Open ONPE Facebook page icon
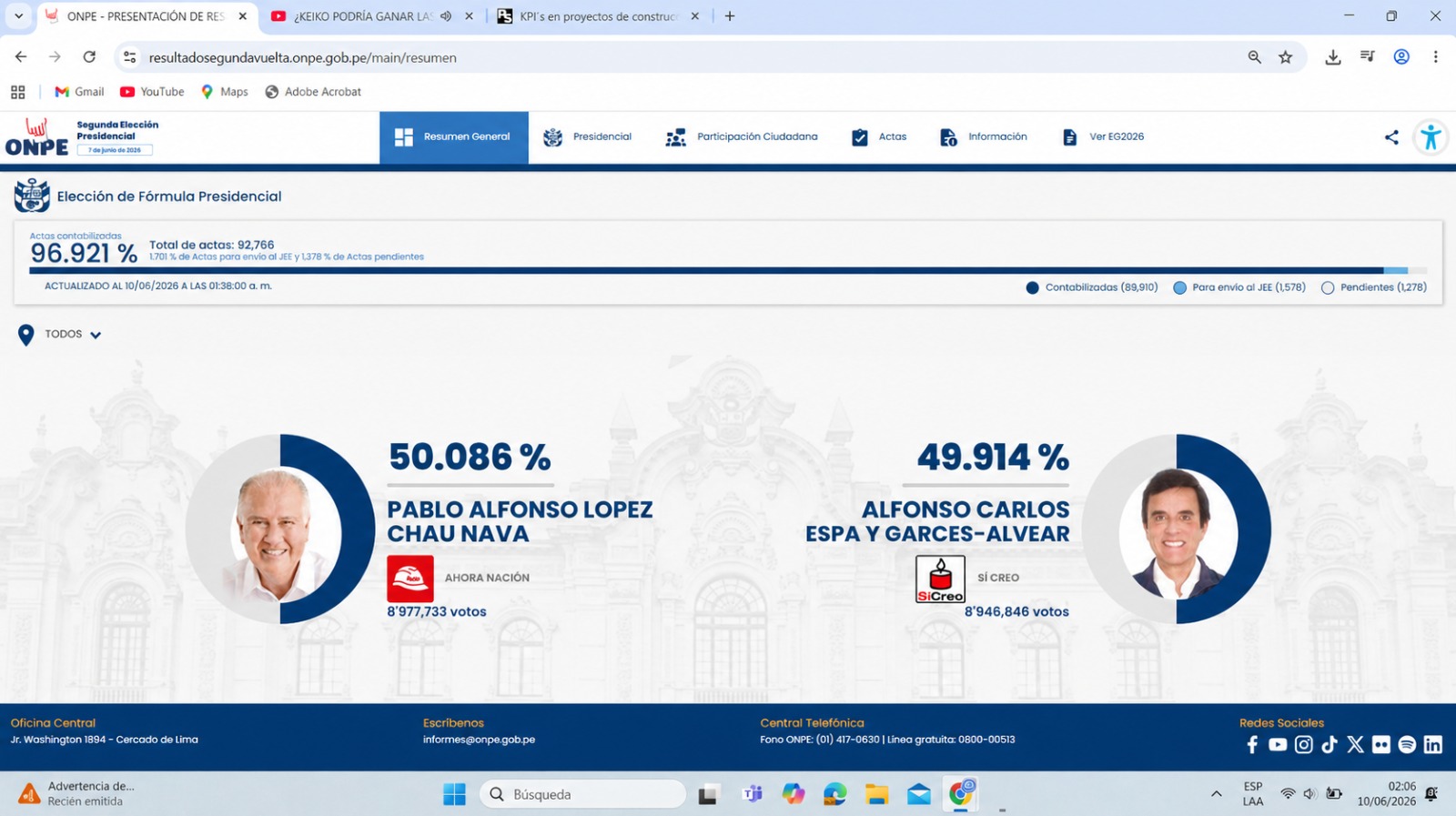1456x816 pixels. pos(1252,745)
